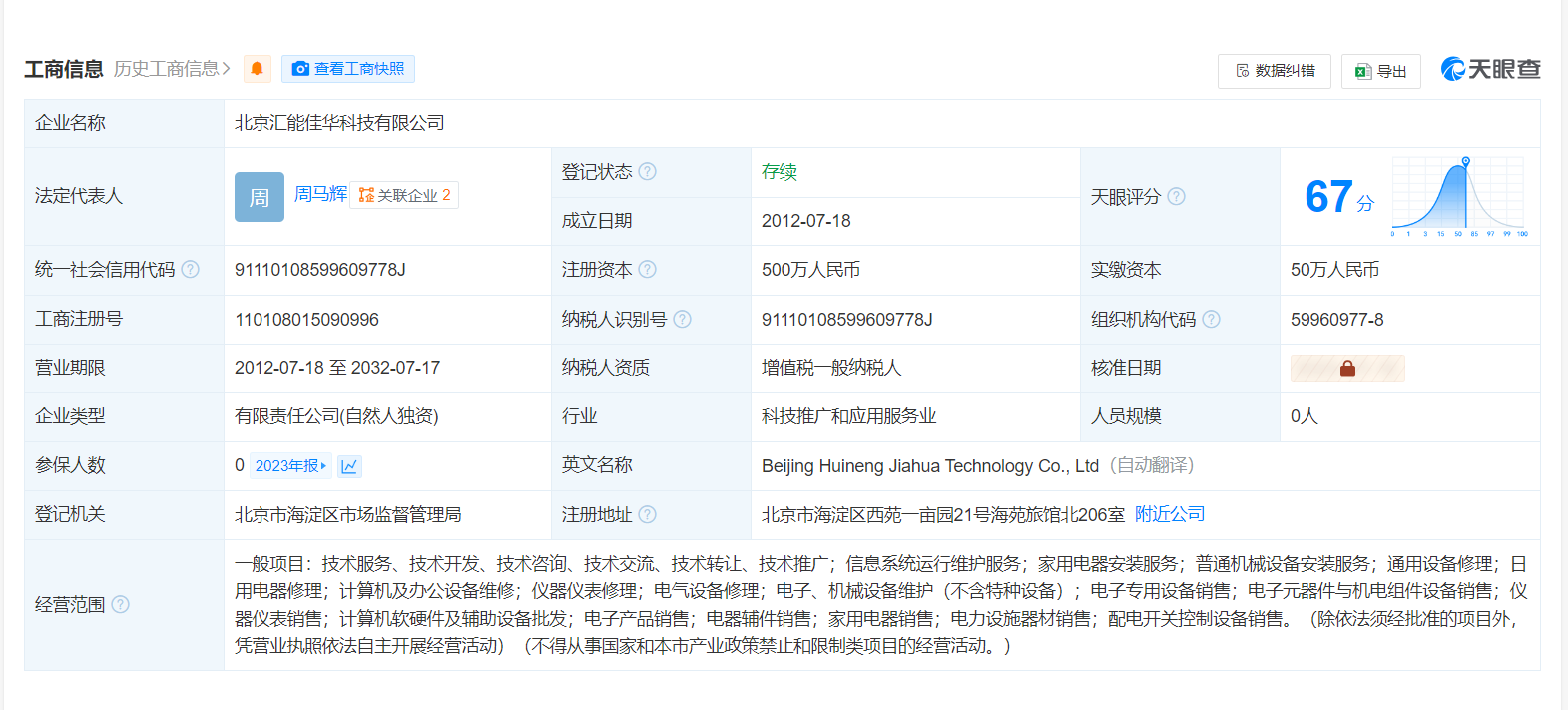
Task: Click 增值税一般纳税人 value
Action: pos(831,368)
